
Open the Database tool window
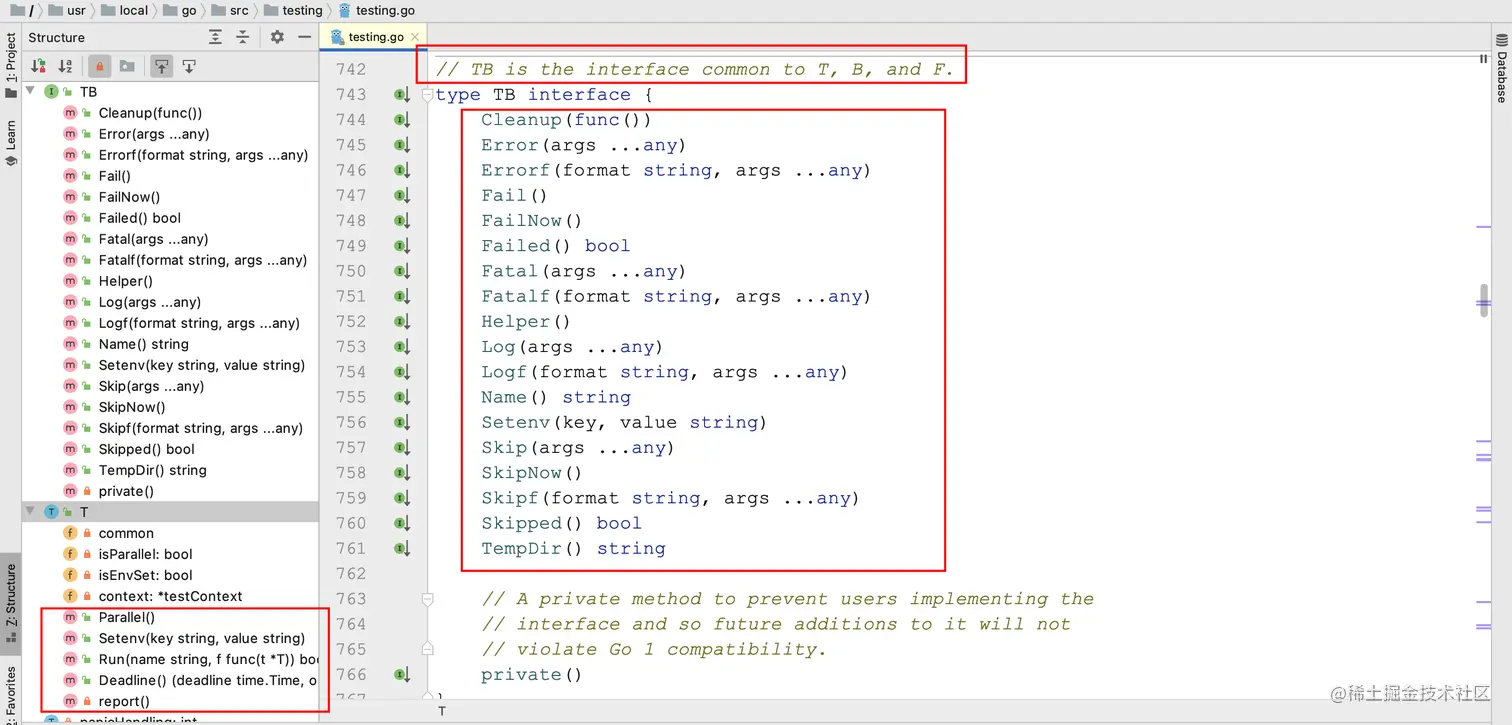1500,67
